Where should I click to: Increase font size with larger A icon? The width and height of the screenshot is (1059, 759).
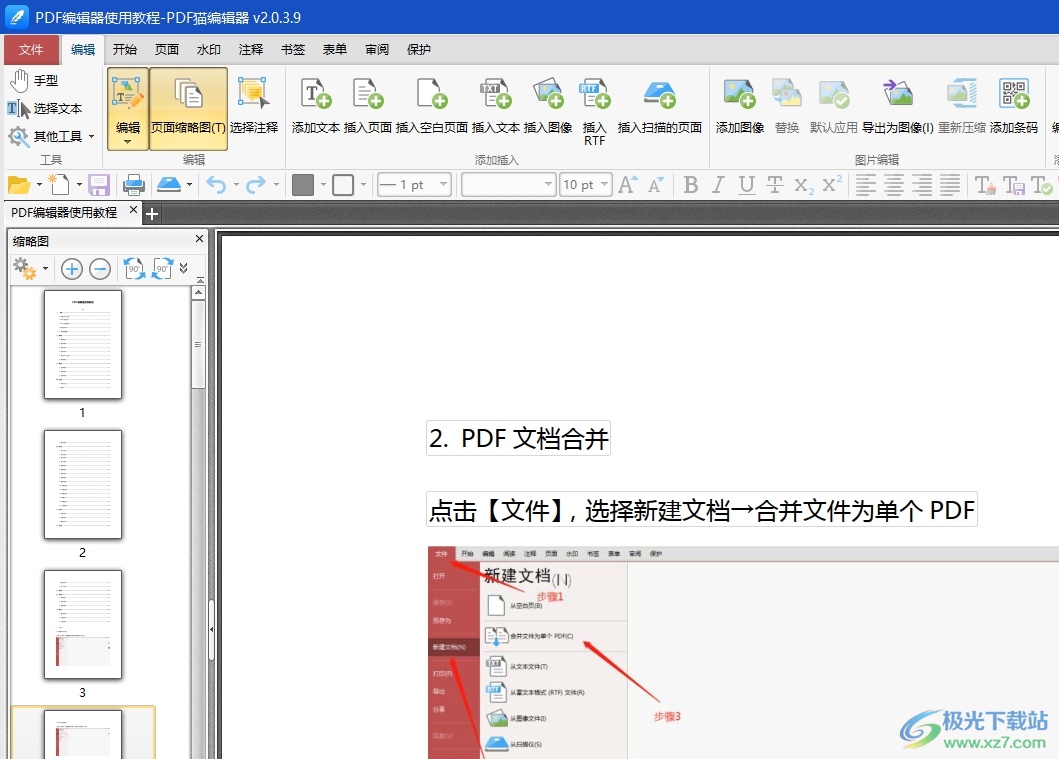tap(627, 184)
